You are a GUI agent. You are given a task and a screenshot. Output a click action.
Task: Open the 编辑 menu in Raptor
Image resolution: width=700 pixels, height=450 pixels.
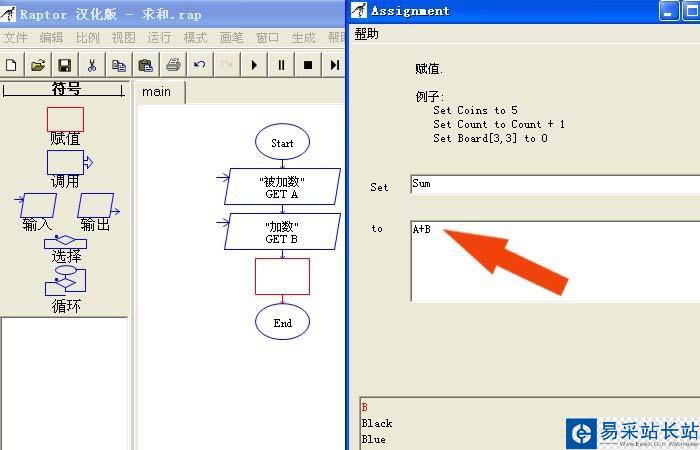click(x=51, y=38)
